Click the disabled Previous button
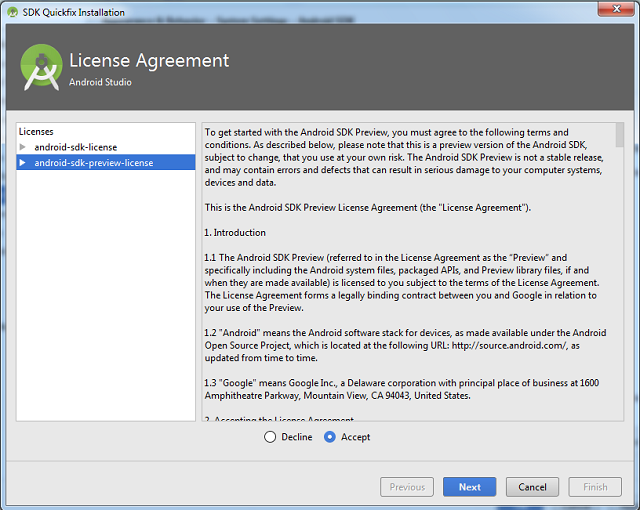The image size is (640, 510). [407, 487]
